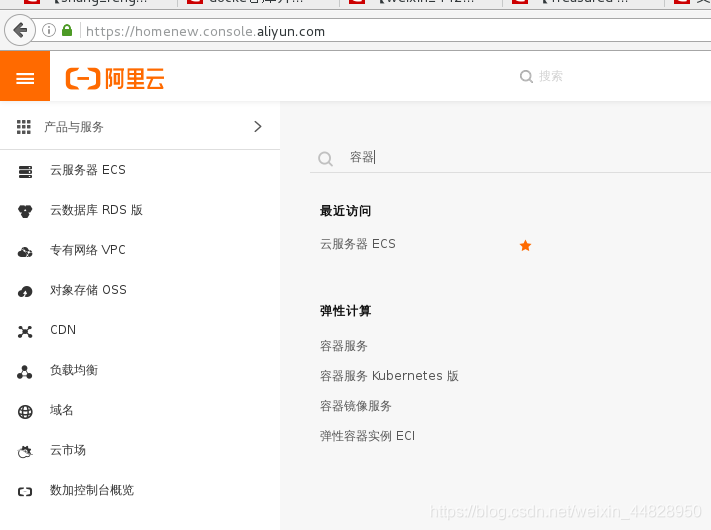This screenshot has height=530, width=711.
Task: Click the load balancer icon in sidebar
Action: click(24, 372)
